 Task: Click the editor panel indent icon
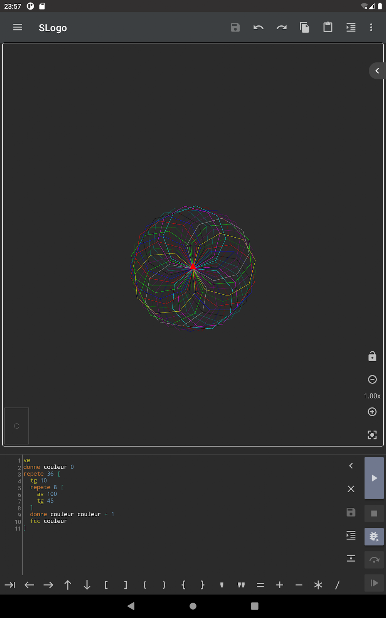(x=351, y=535)
